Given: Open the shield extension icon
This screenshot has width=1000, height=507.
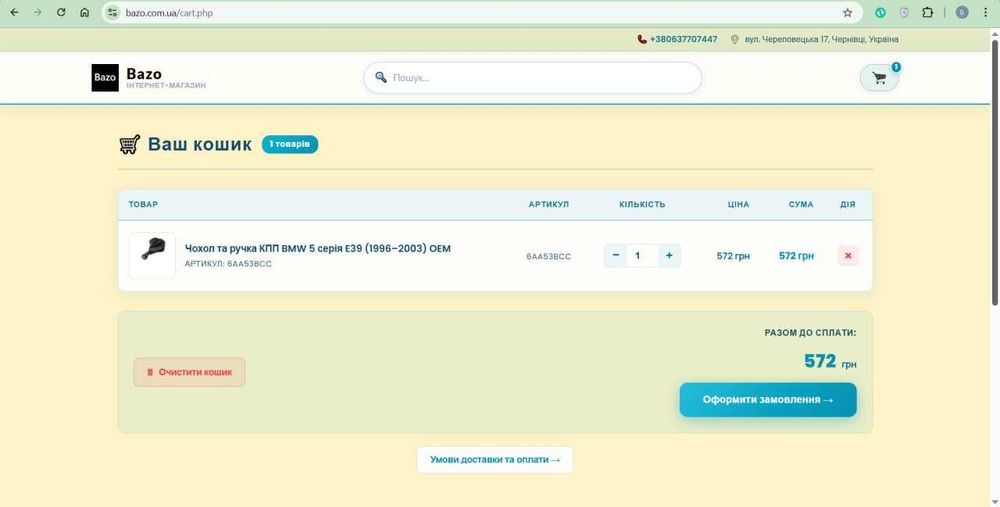Looking at the screenshot, I should point(904,12).
